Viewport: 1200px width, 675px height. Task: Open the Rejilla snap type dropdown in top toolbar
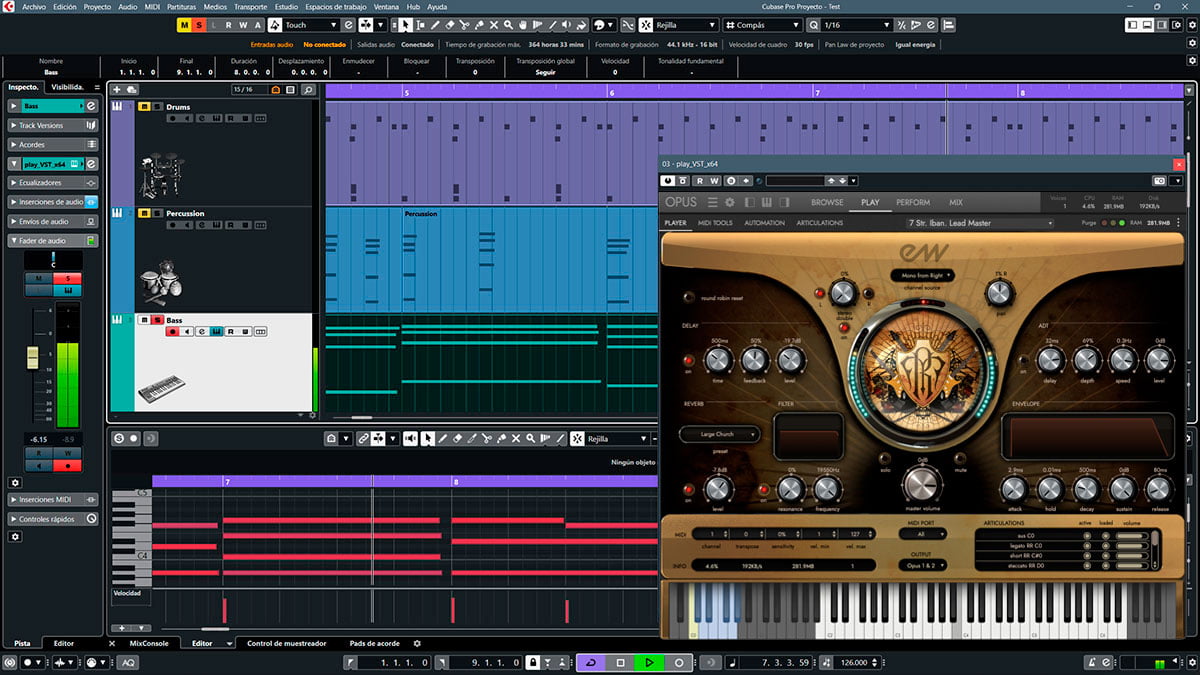click(684, 25)
